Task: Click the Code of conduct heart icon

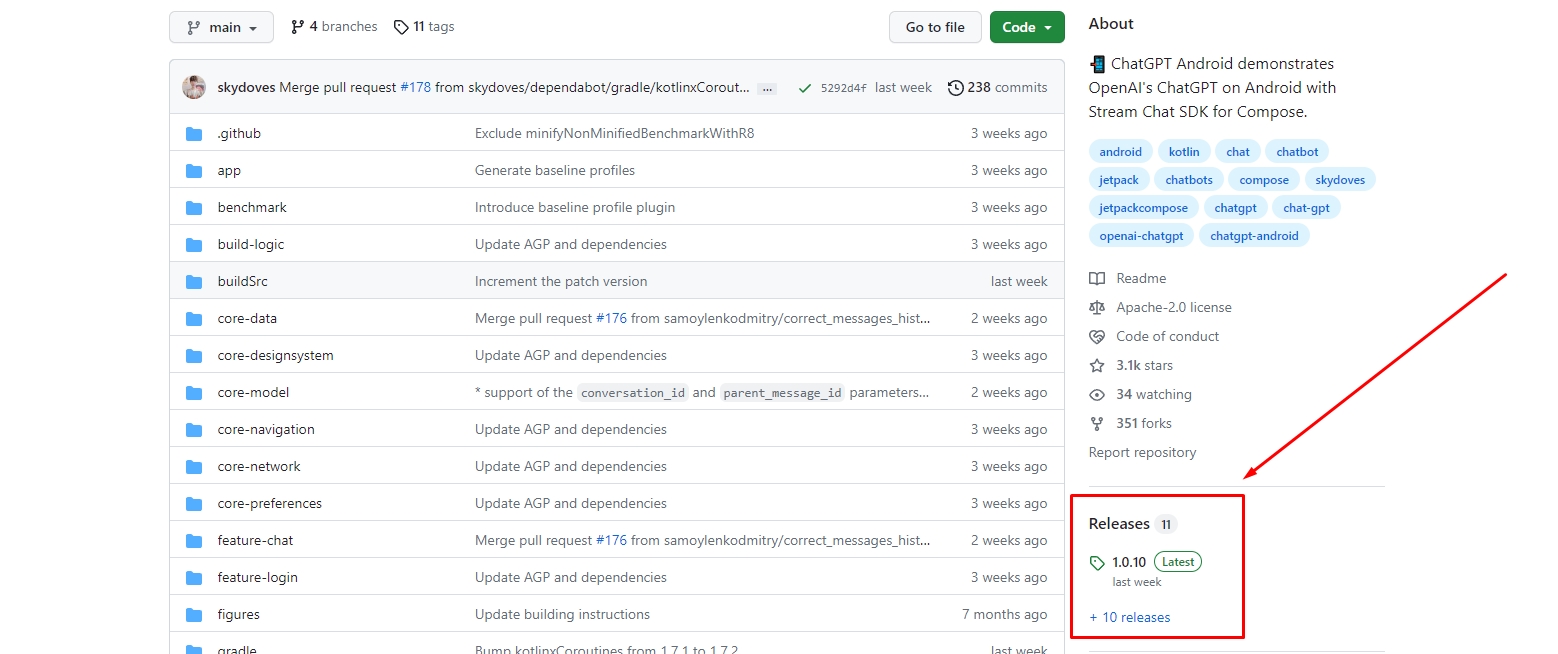Action: (1097, 336)
